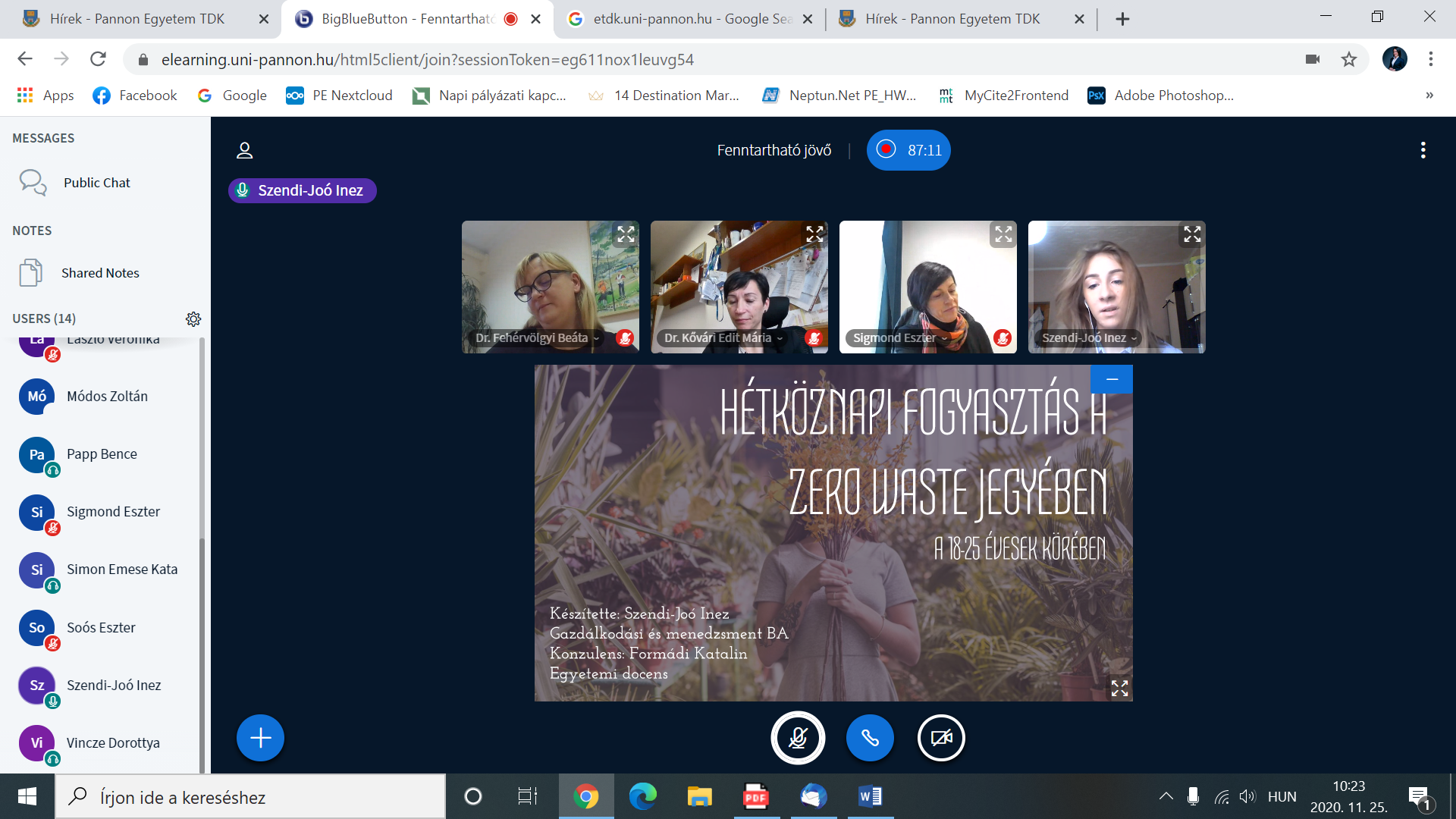This screenshot has height=819, width=1456.
Task: Fullscreen Dr. Fehérvölgyi Beáta's webcam
Action: [x=626, y=234]
